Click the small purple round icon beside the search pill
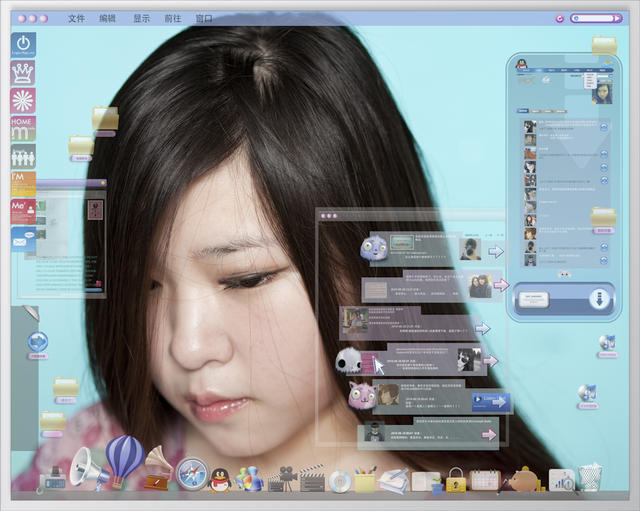640x511 pixels. [x=560, y=18]
